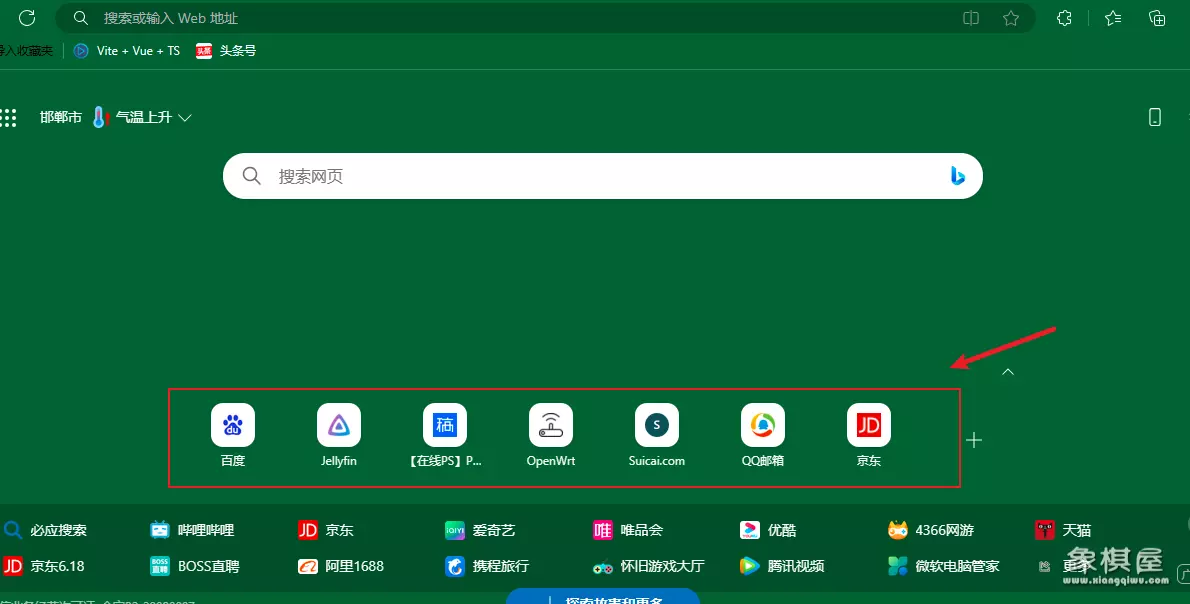The image size is (1190, 604).
Task: Open the 京东 quick link tile
Action: [x=869, y=426]
